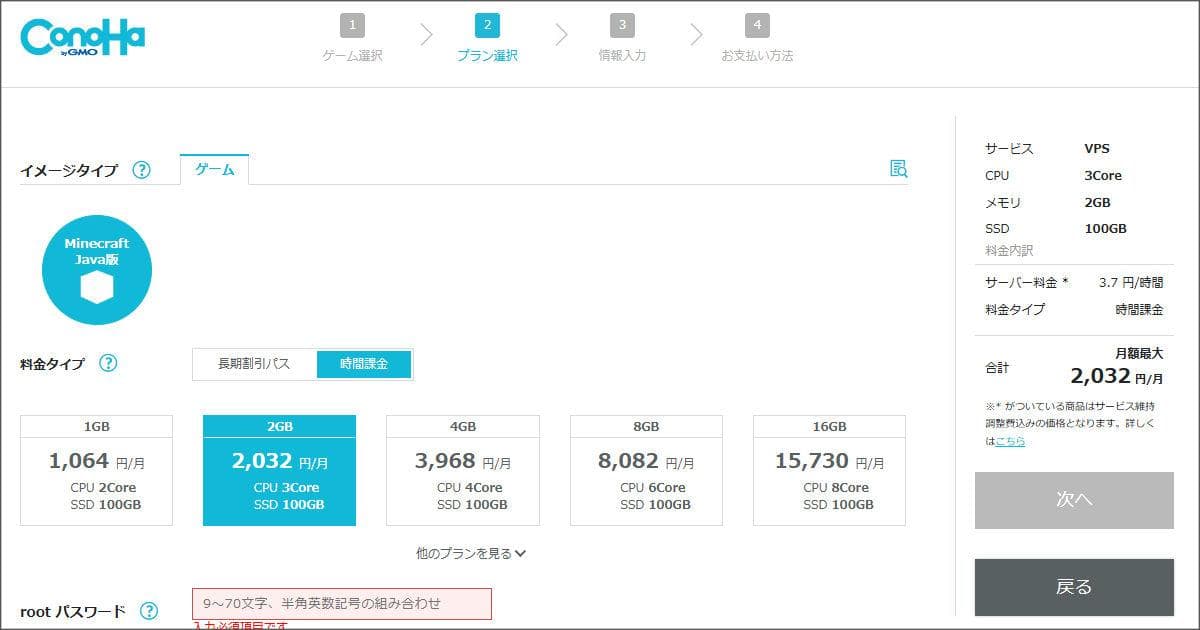Focus the root パスワード input field
The image size is (1200, 630).
point(342,604)
